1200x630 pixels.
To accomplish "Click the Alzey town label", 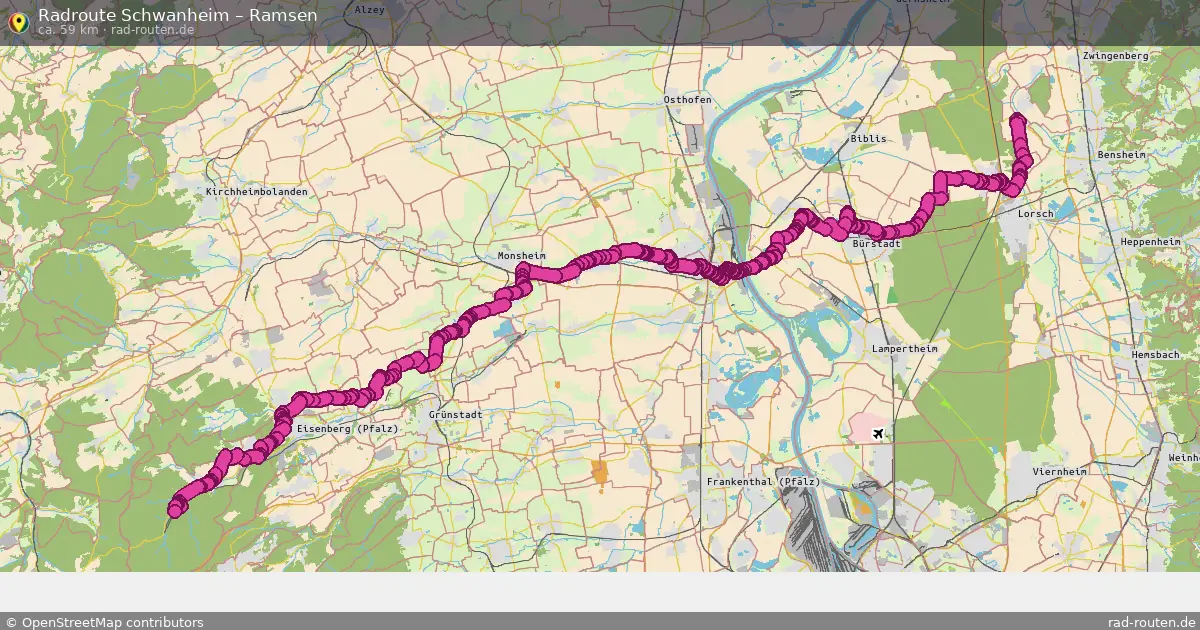I will coord(369,9).
